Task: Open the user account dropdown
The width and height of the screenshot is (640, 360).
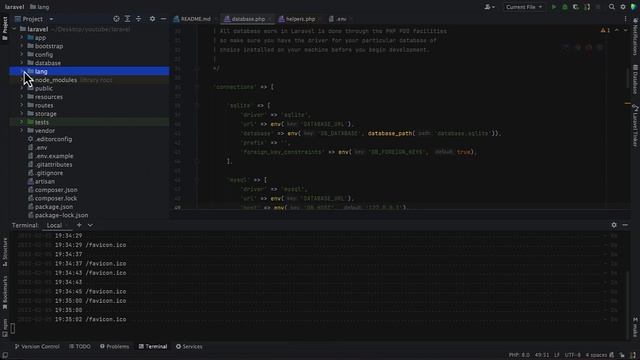Action: point(489,7)
